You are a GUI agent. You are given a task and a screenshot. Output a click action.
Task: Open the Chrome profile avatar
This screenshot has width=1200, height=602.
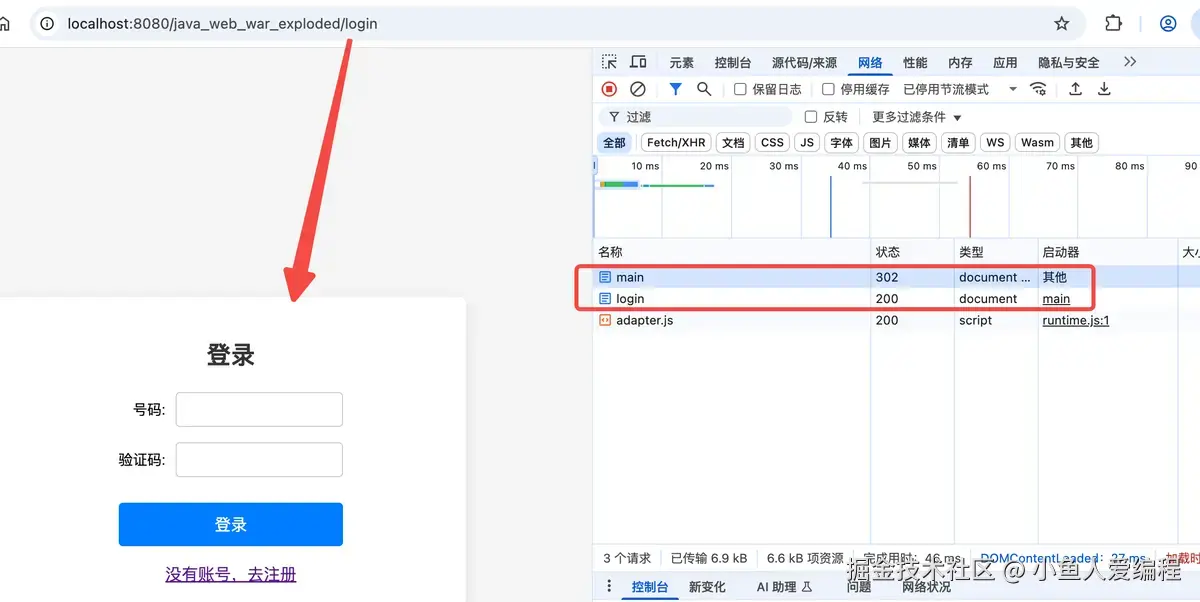pyautogui.click(x=1168, y=23)
